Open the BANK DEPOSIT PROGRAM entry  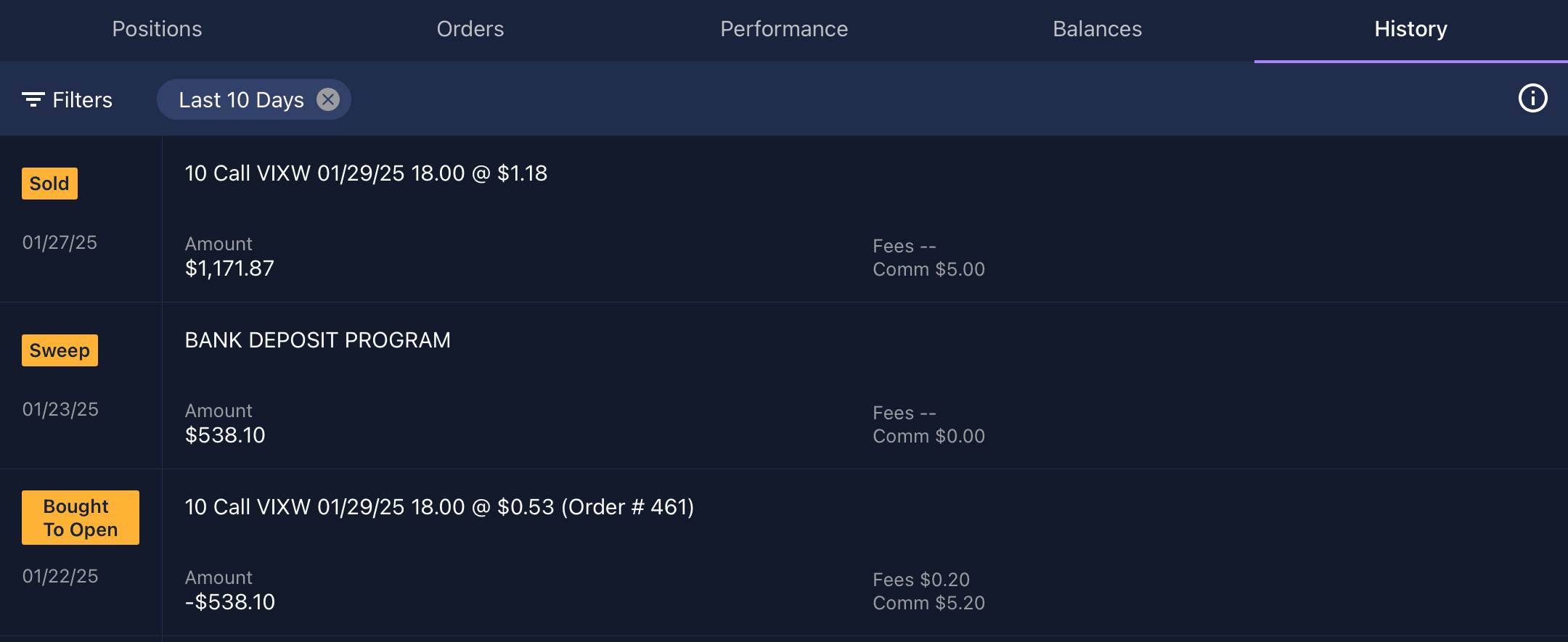pos(317,340)
